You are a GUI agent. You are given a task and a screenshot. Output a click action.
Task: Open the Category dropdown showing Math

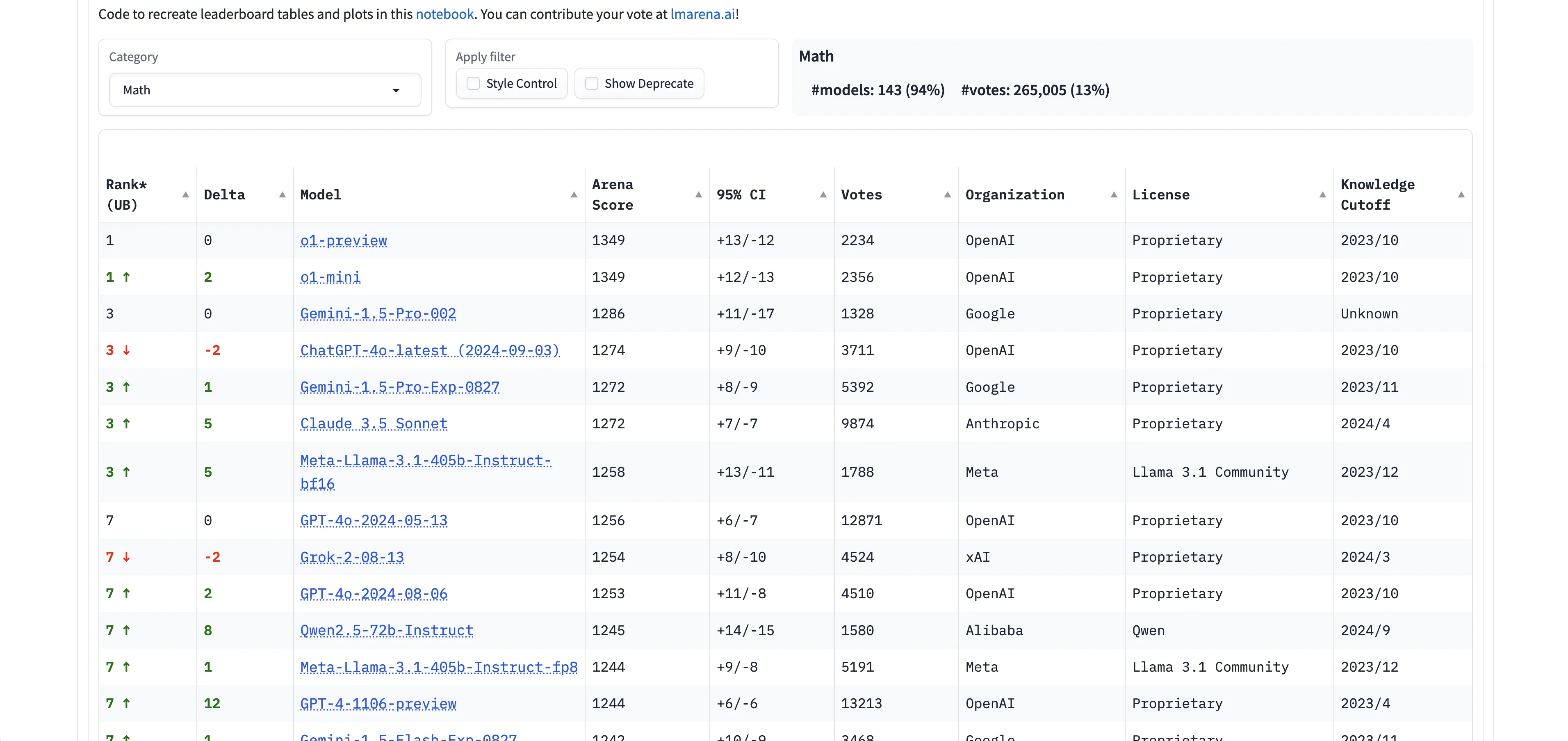pyautogui.click(x=265, y=90)
